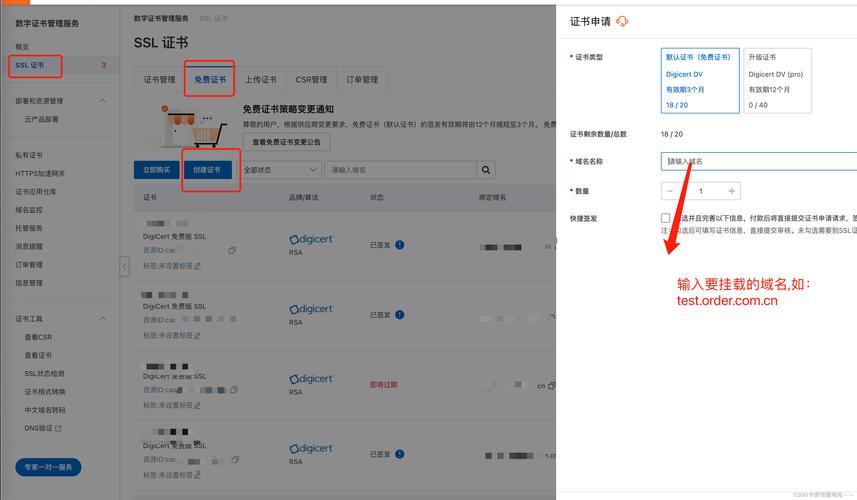Select 升级证书 Digicert DV (pro) card
Image resolution: width=857 pixels, height=500 pixels.
coord(777,80)
